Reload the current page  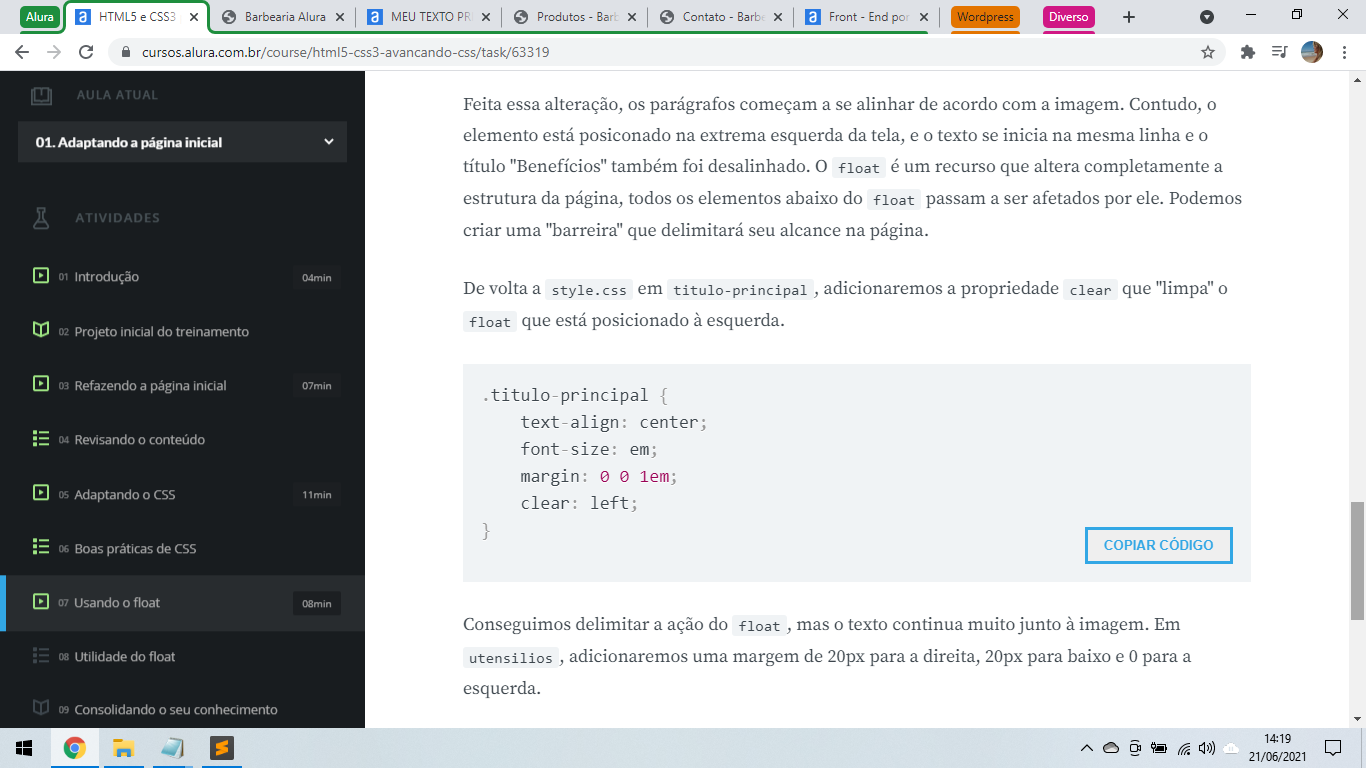[x=86, y=52]
